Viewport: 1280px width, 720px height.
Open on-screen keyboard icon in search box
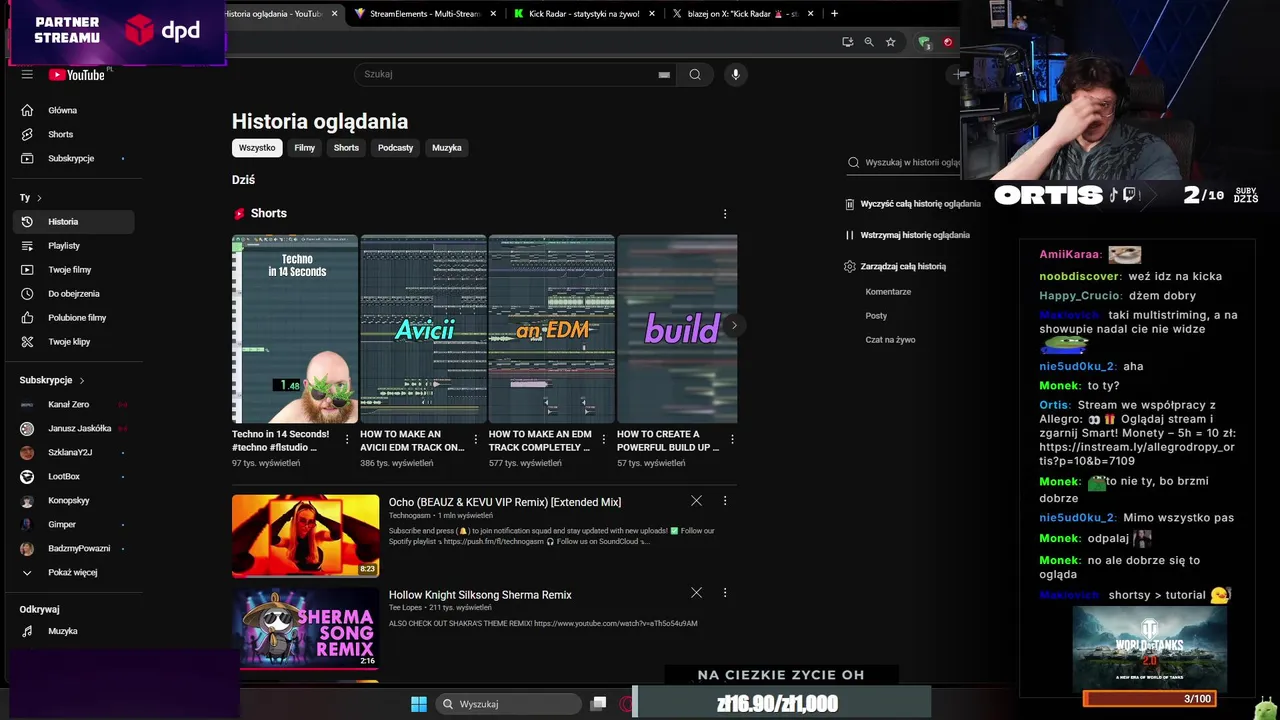pos(664,74)
